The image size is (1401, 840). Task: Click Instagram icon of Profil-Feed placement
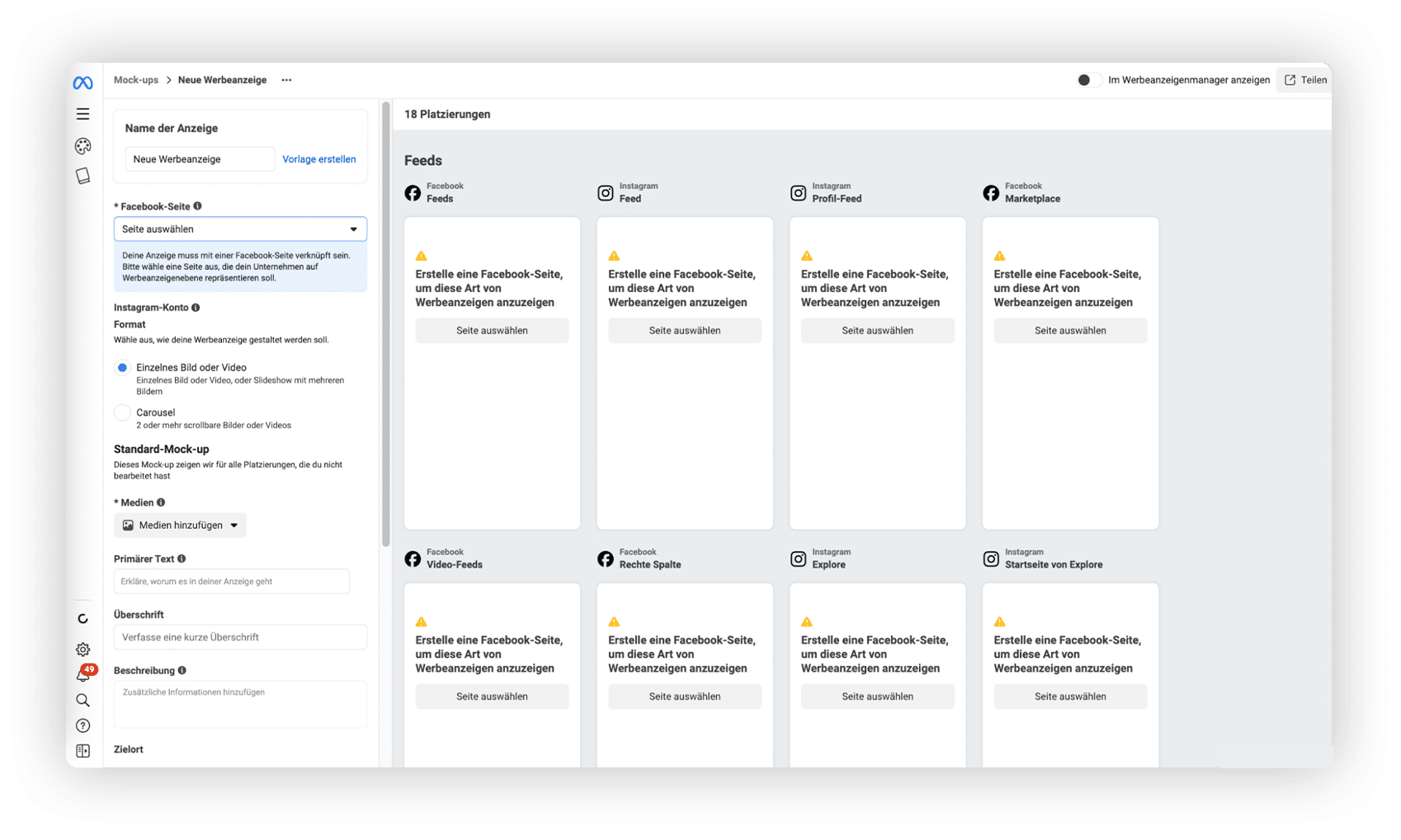[798, 193]
